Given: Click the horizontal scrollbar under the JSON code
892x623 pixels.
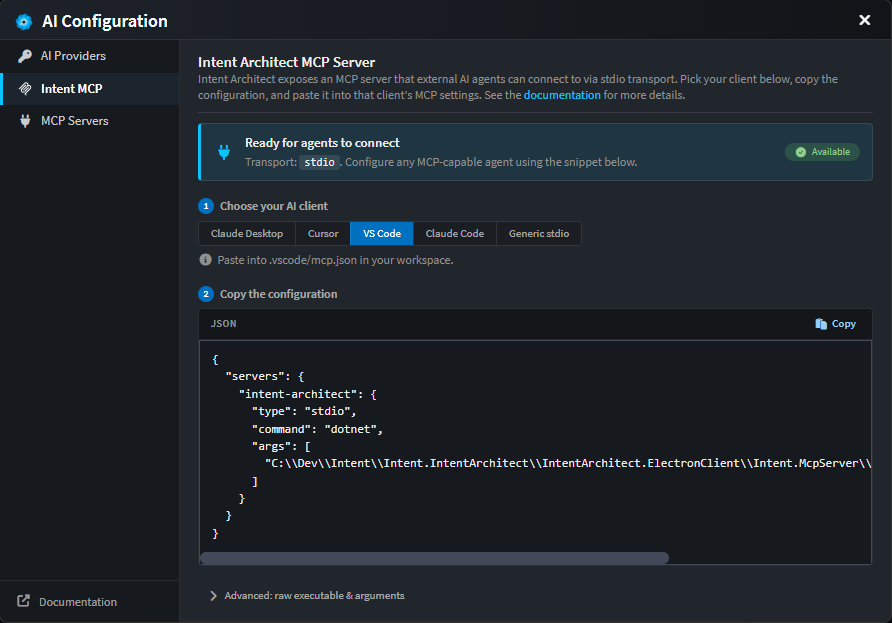Looking at the screenshot, I should tap(434, 558).
